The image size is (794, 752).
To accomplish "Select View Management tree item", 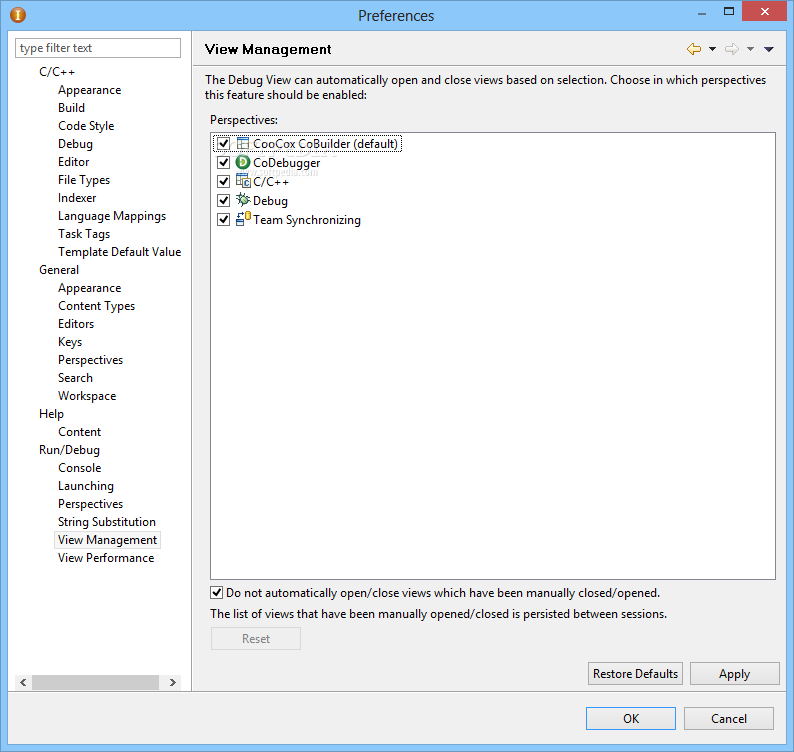I will (107, 540).
